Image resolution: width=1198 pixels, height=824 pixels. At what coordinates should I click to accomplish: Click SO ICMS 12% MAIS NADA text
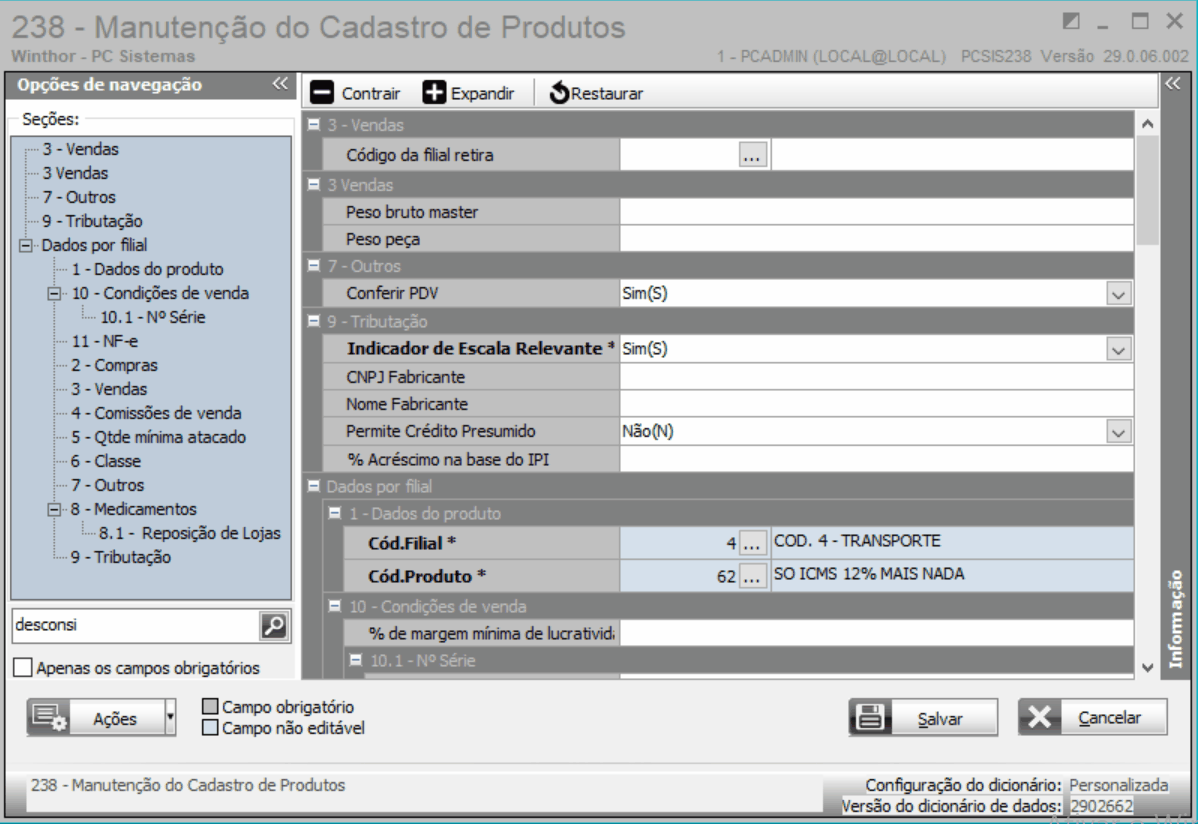(x=869, y=574)
